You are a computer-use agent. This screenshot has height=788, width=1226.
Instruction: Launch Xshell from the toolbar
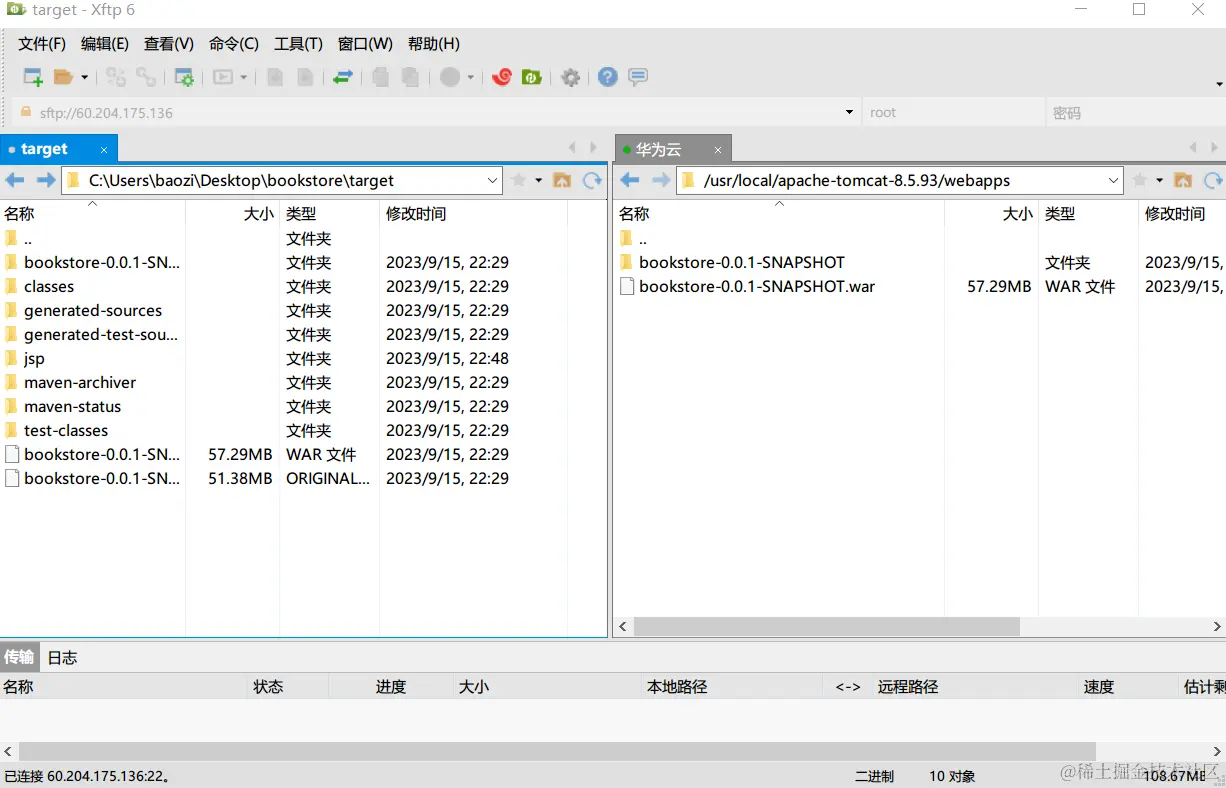[x=501, y=77]
